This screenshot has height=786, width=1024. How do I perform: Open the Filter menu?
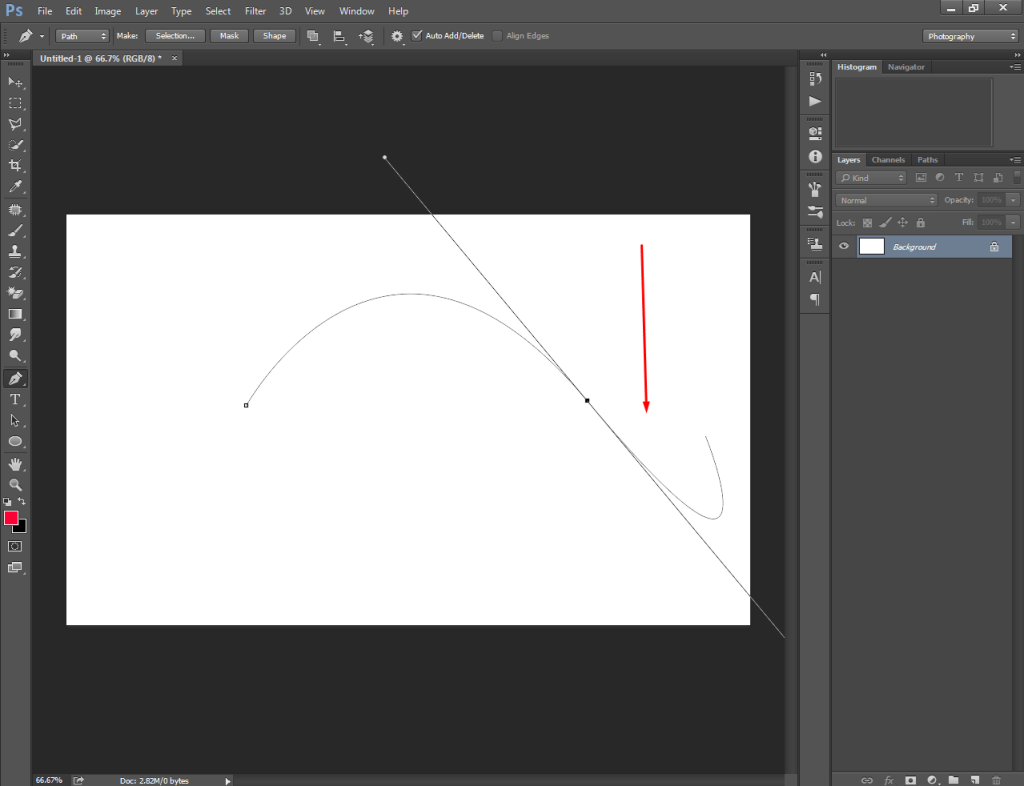(x=255, y=11)
